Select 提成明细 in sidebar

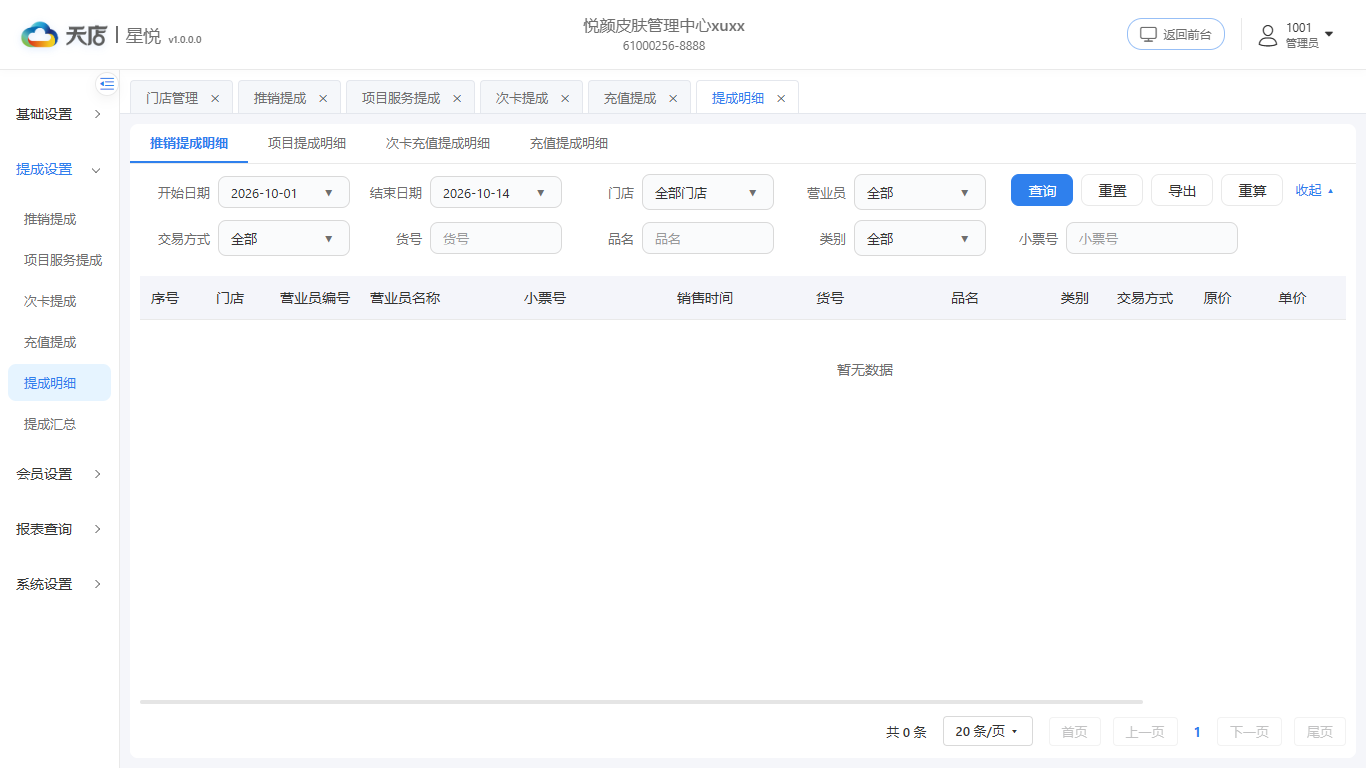[x=59, y=383]
